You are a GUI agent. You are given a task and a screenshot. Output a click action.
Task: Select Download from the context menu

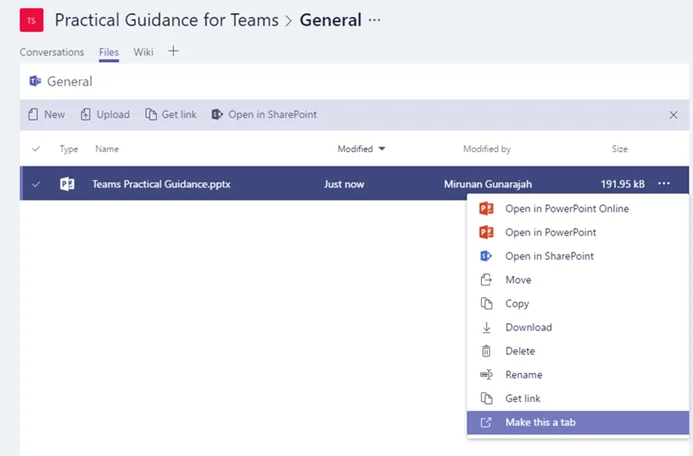point(578,327)
